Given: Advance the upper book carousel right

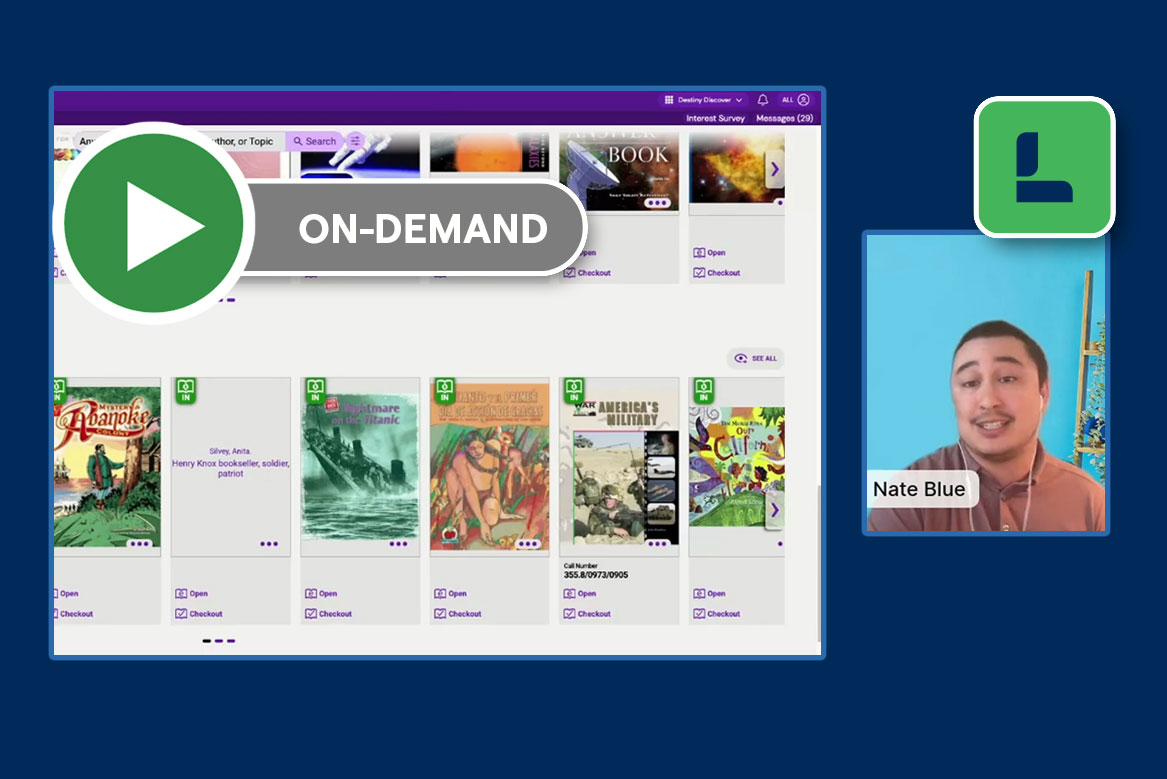Looking at the screenshot, I should pyautogui.click(x=774, y=169).
